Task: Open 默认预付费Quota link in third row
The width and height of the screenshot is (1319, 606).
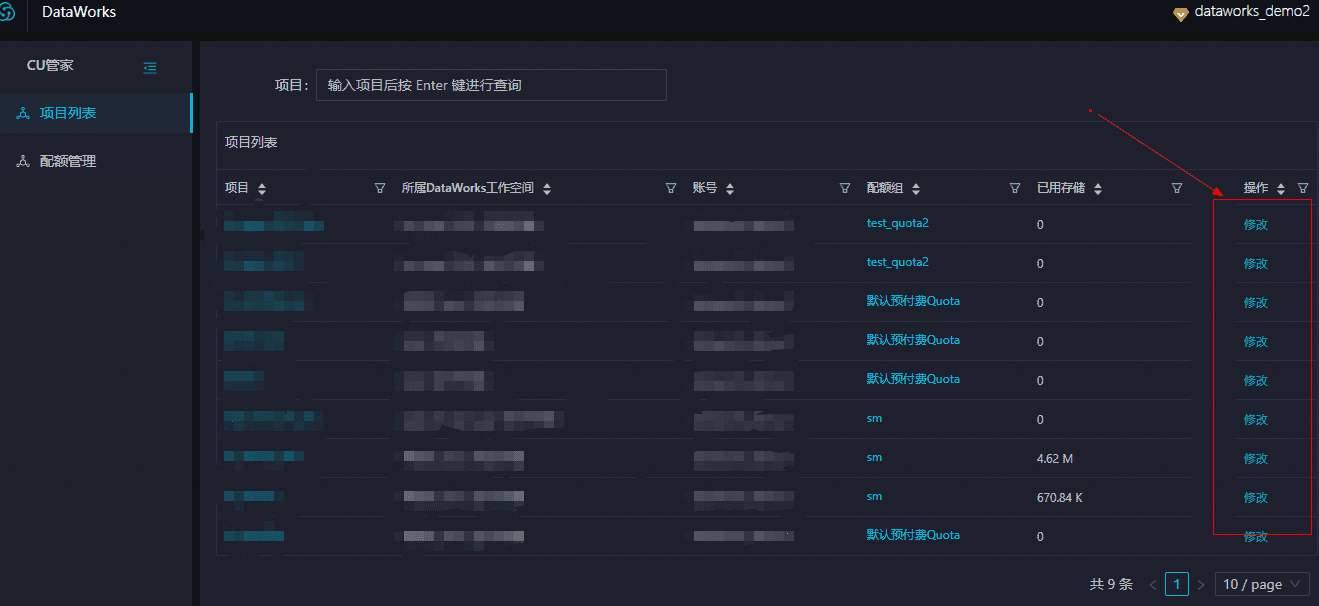Action: [913, 301]
